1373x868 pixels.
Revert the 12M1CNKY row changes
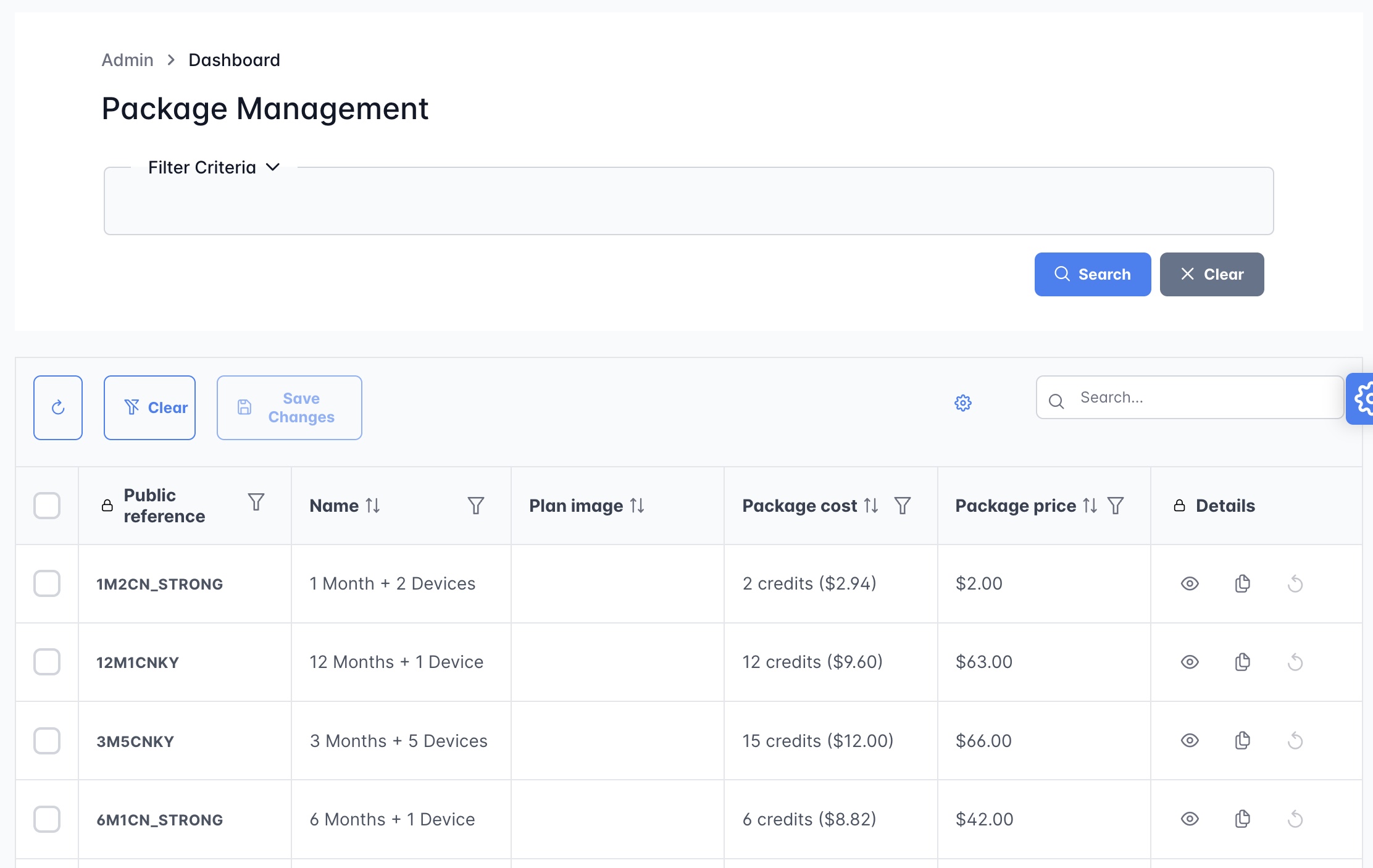point(1295,662)
